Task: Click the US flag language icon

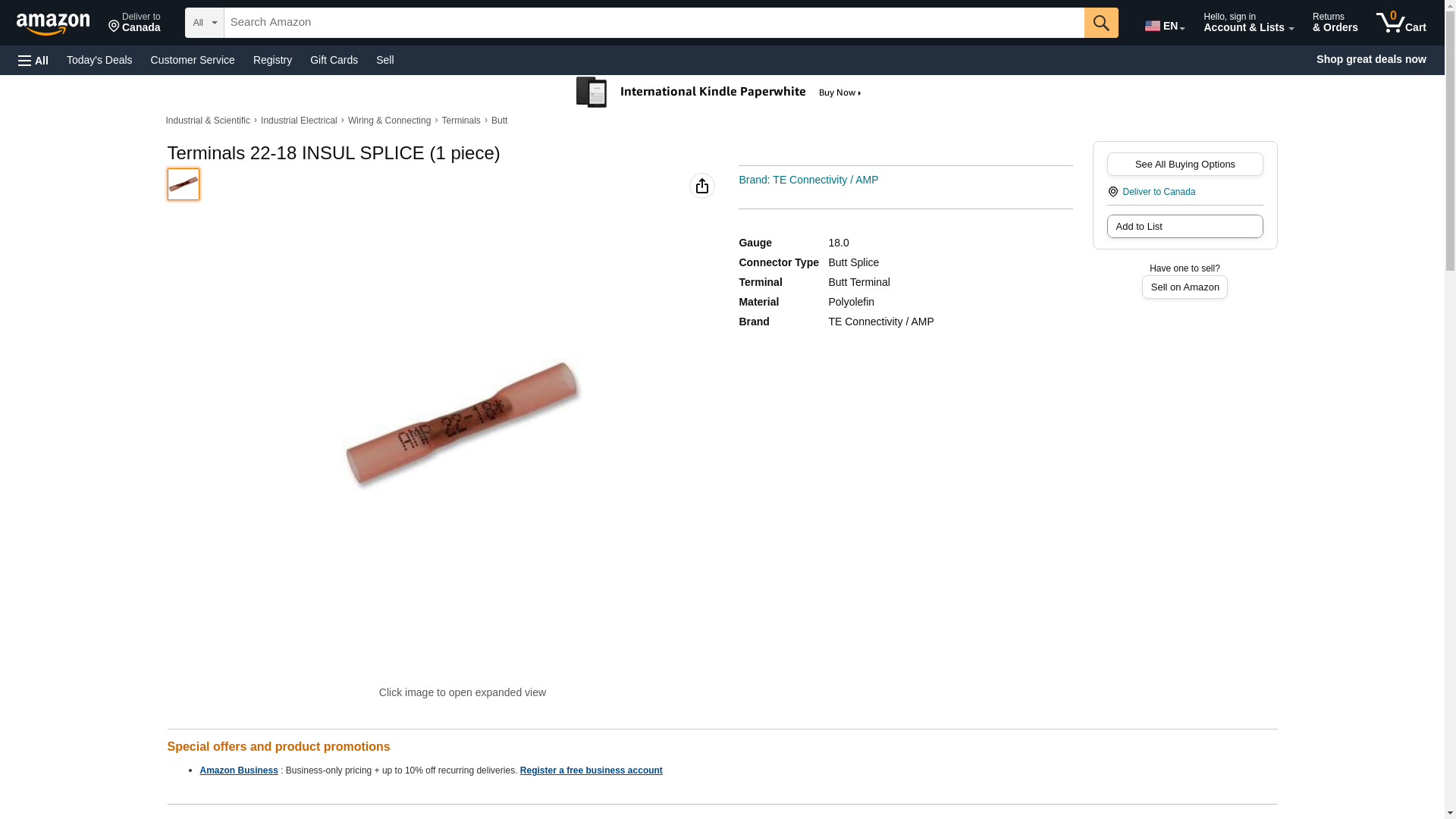Action: [1153, 26]
